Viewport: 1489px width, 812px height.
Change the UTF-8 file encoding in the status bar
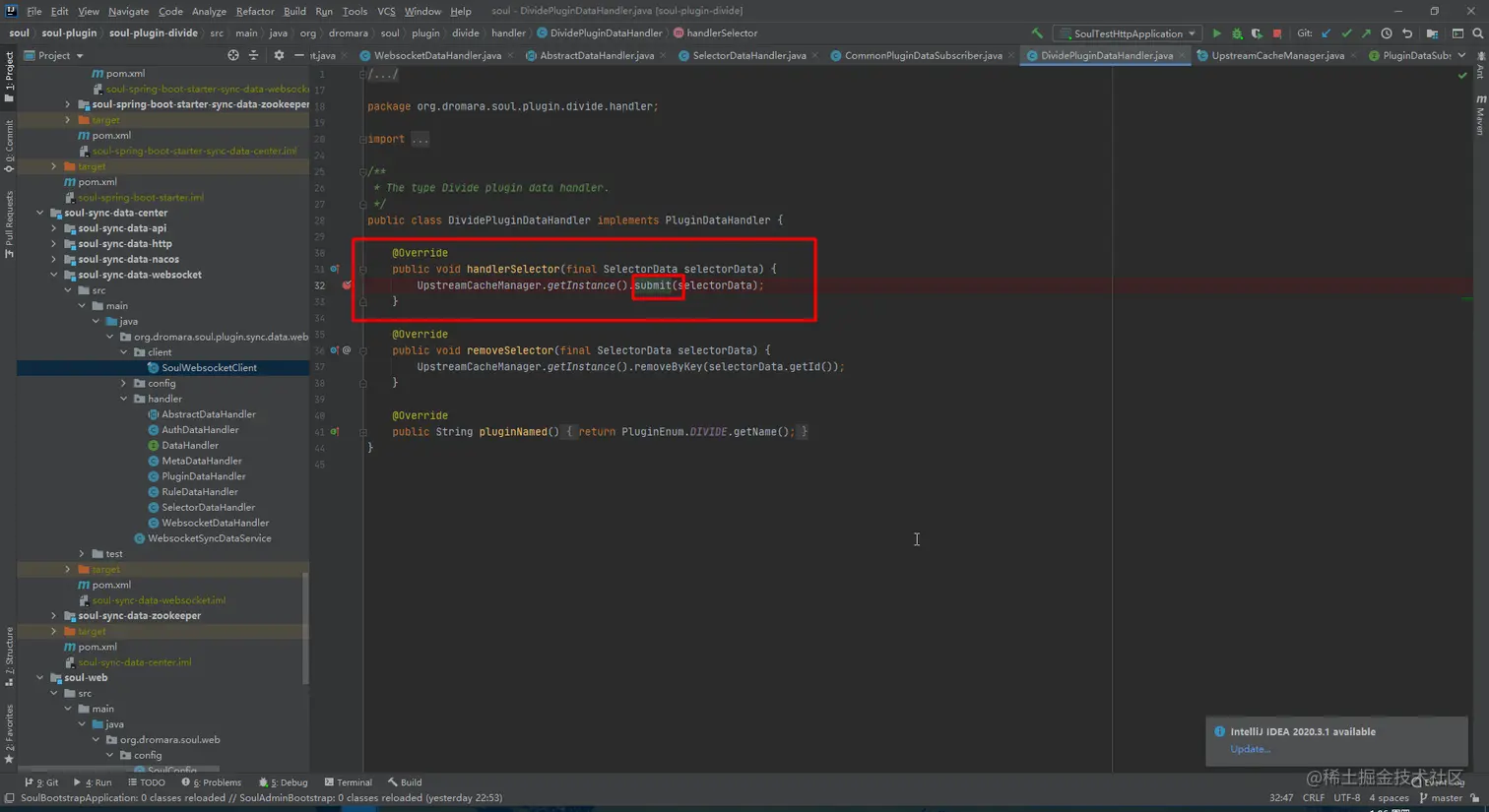(x=1347, y=798)
